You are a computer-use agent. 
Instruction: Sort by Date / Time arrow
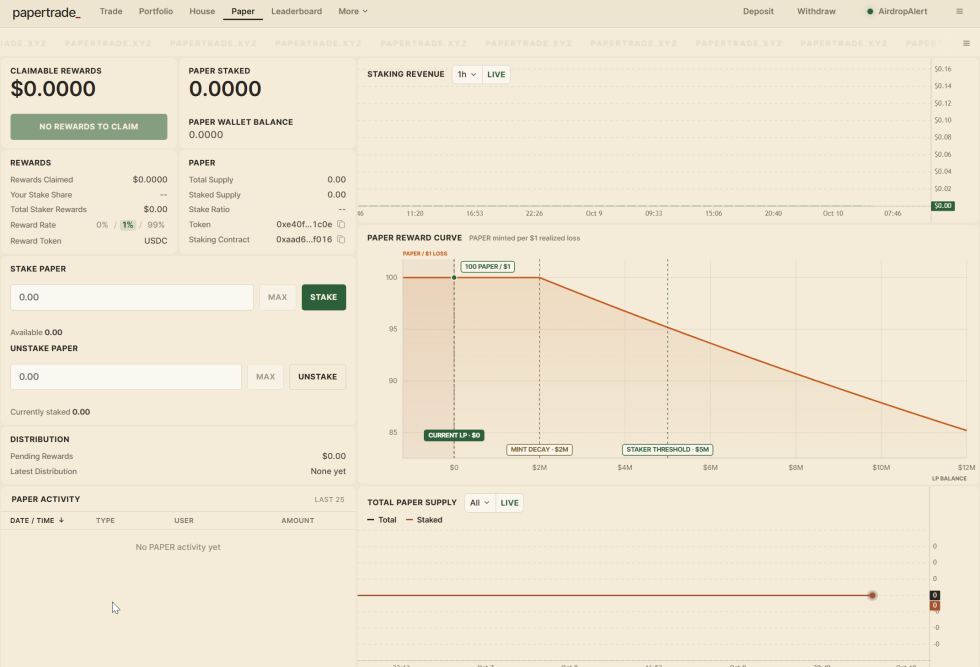pos(61,520)
